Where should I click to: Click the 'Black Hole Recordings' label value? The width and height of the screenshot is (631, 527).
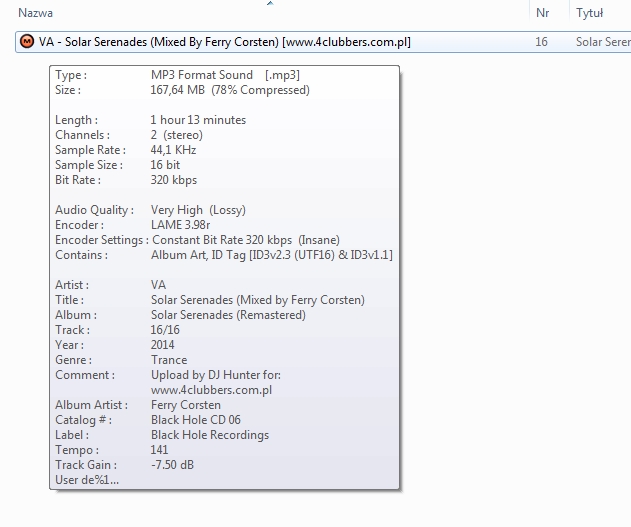(210, 435)
